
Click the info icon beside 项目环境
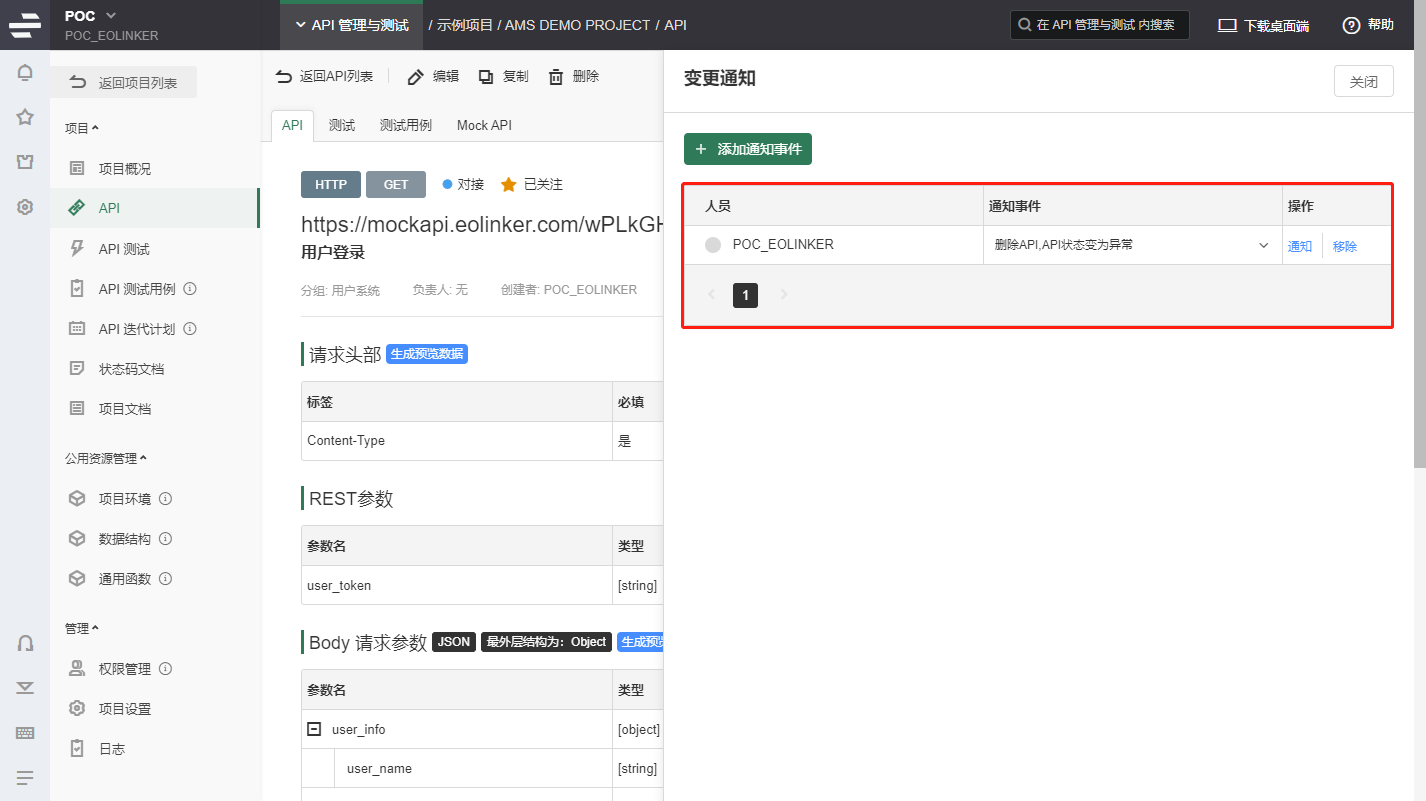[x=166, y=498]
